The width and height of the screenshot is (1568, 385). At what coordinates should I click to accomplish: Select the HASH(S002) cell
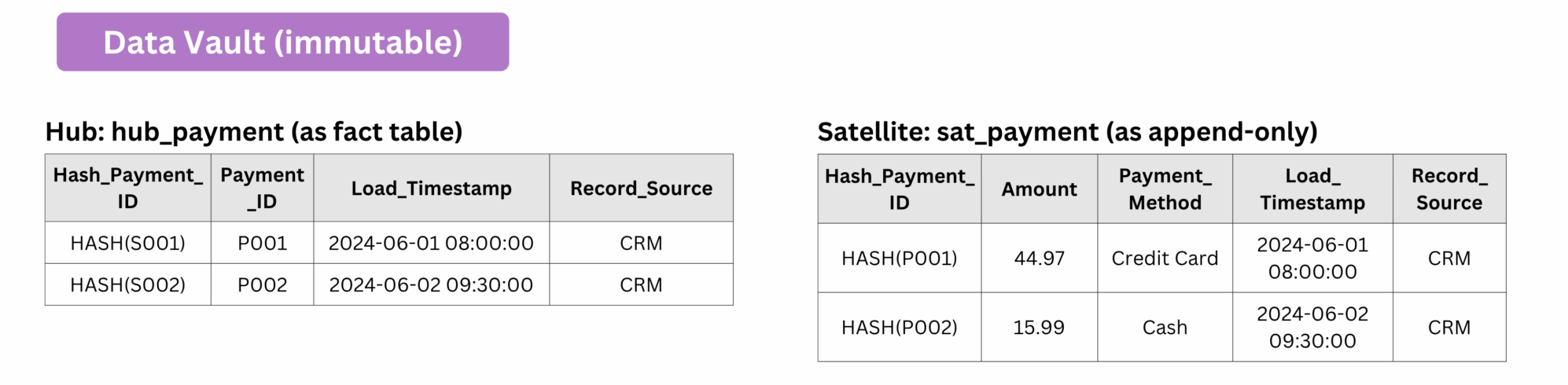pos(128,284)
